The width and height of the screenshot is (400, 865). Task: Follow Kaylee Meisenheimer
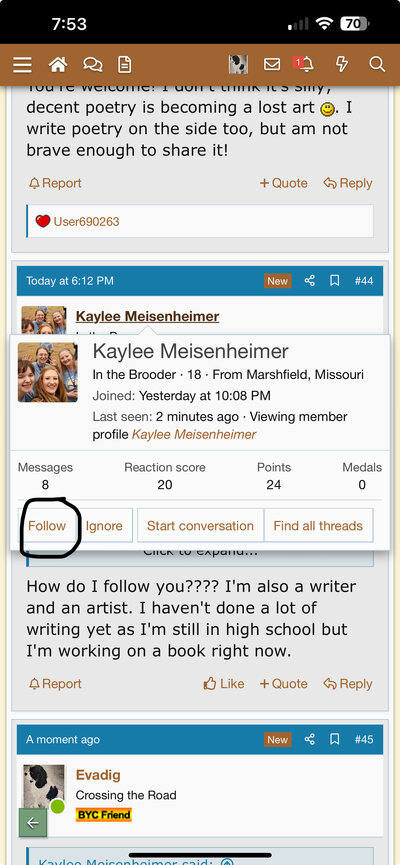pos(47,526)
